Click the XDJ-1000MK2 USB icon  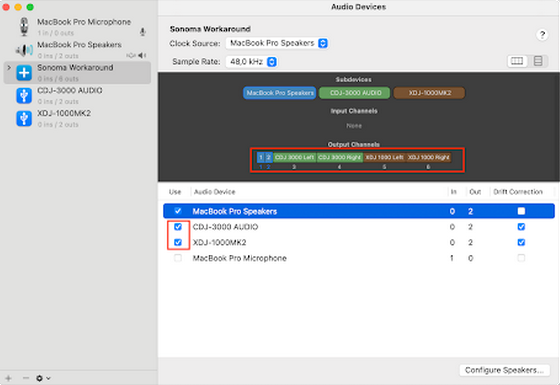(24, 119)
